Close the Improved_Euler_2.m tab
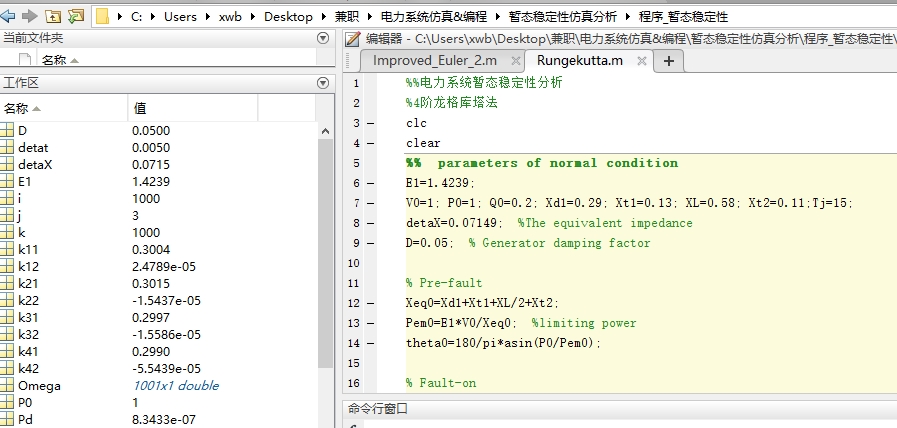 (515, 61)
